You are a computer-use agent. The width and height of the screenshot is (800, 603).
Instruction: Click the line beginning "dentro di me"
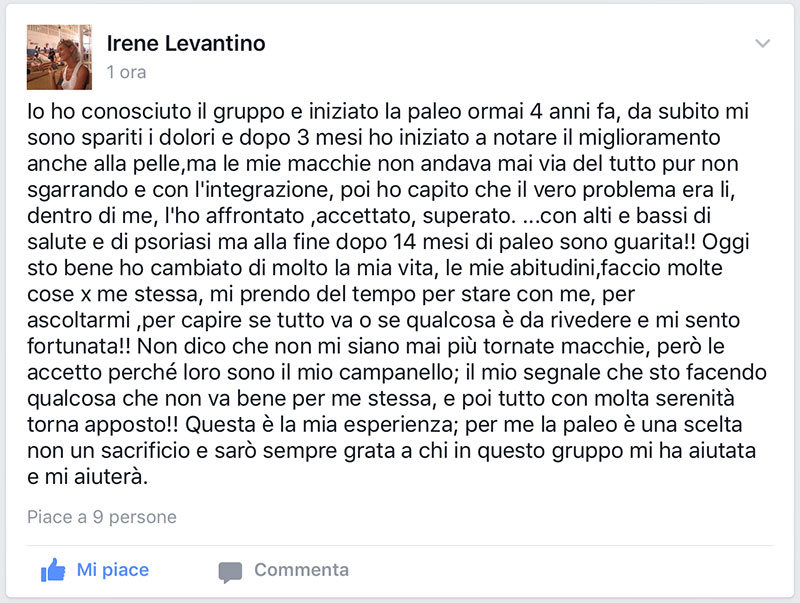tap(369, 216)
